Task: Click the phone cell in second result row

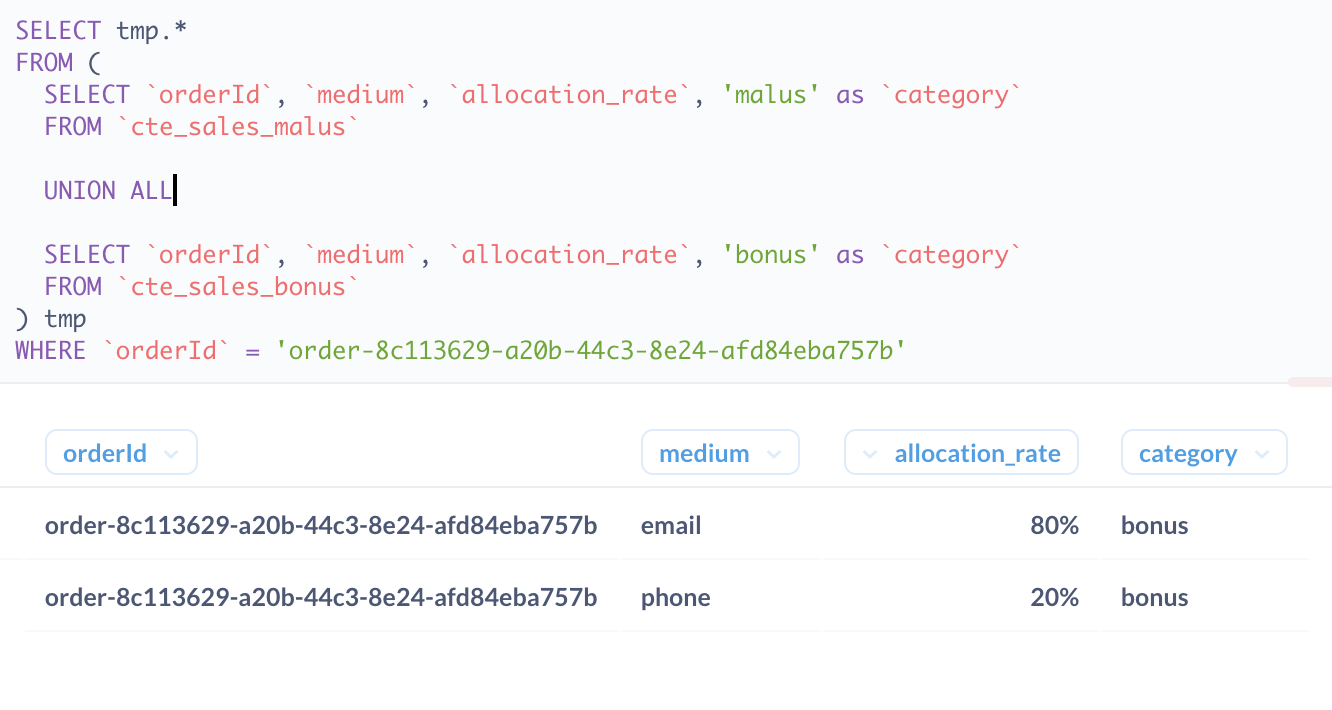Action: [675, 597]
